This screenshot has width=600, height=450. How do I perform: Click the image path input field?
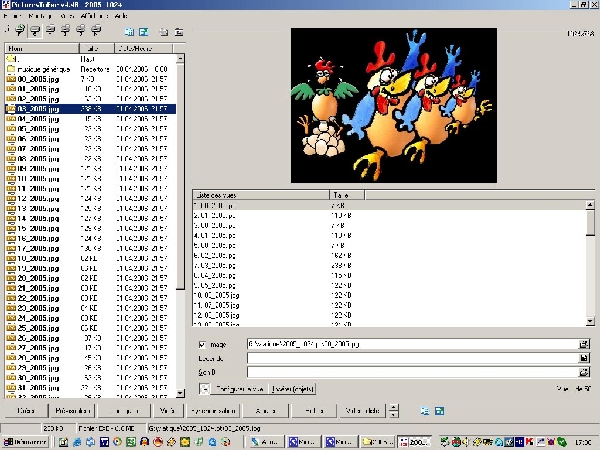pos(412,344)
